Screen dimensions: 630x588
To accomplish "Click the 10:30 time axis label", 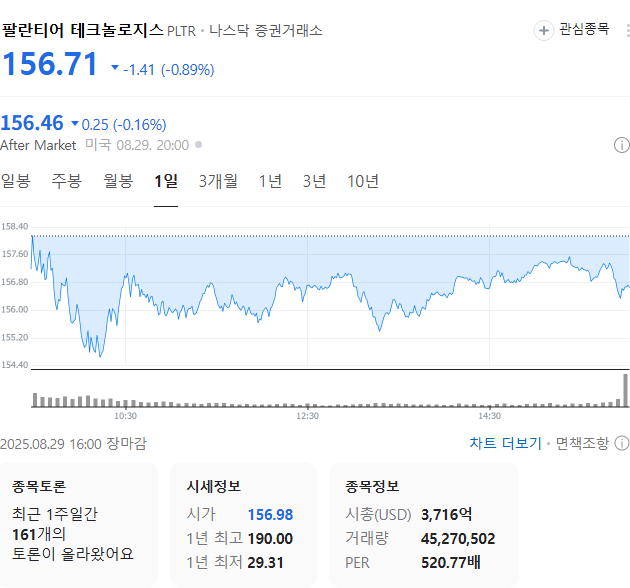I will [125, 416].
